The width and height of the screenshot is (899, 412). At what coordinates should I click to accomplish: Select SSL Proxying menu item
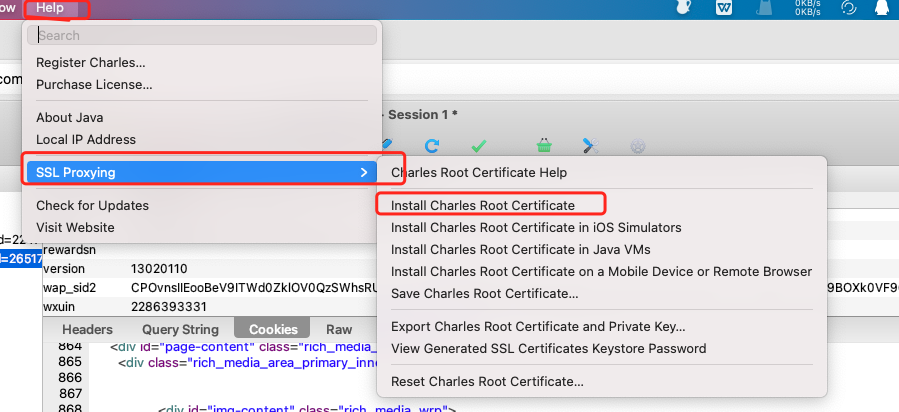(x=202, y=172)
